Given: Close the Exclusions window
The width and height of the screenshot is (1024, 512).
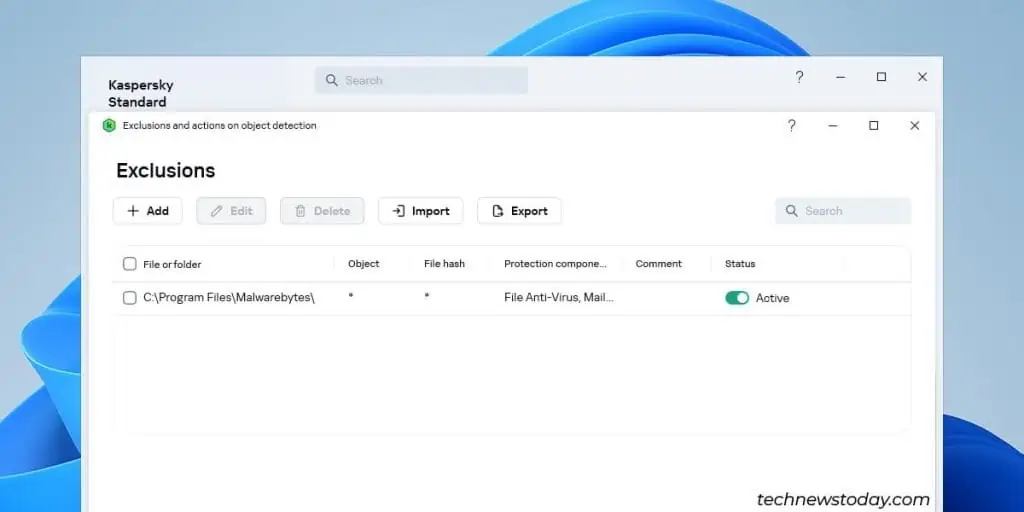Looking at the screenshot, I should coord(914,125).
